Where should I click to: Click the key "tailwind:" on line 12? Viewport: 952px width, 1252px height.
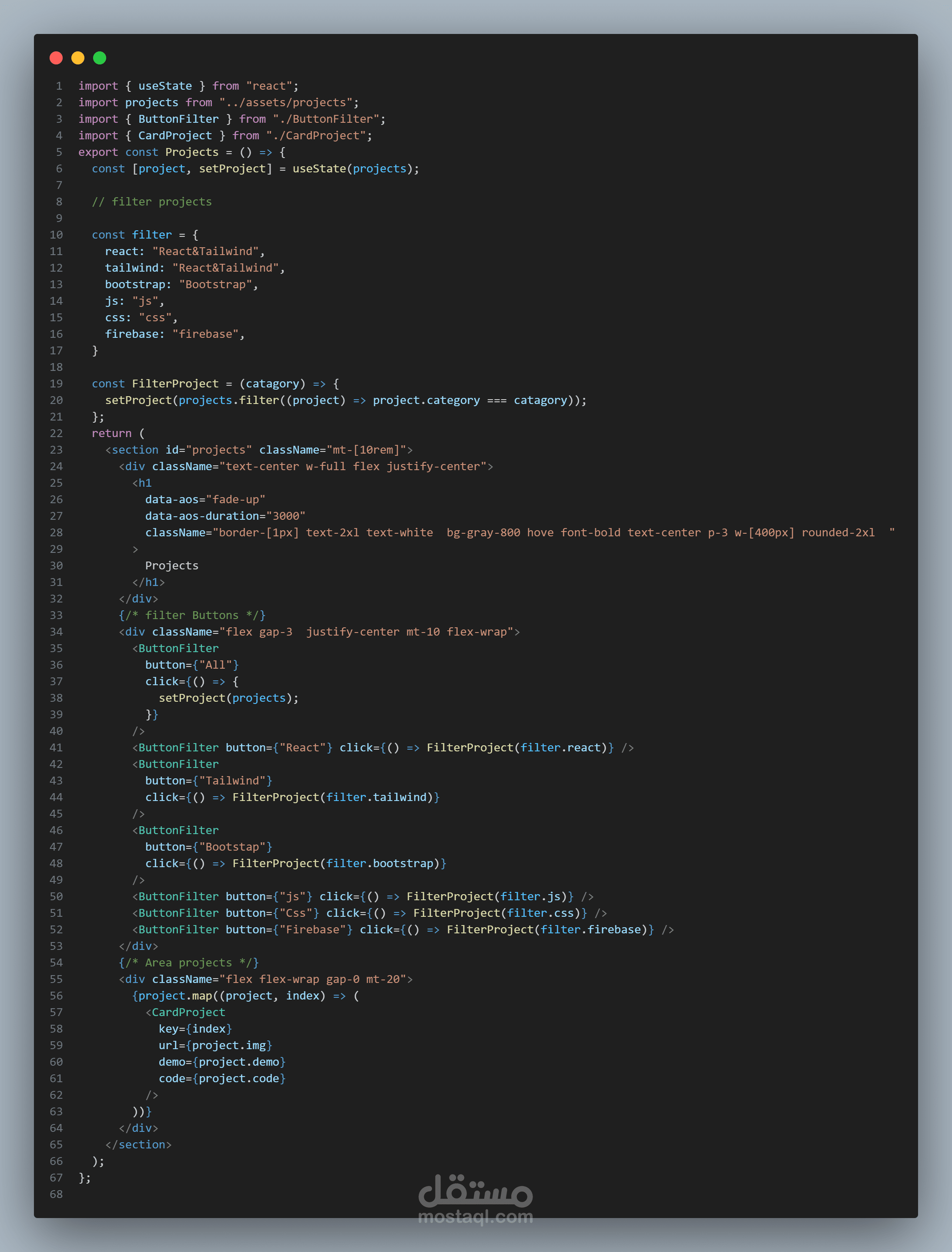135,268
